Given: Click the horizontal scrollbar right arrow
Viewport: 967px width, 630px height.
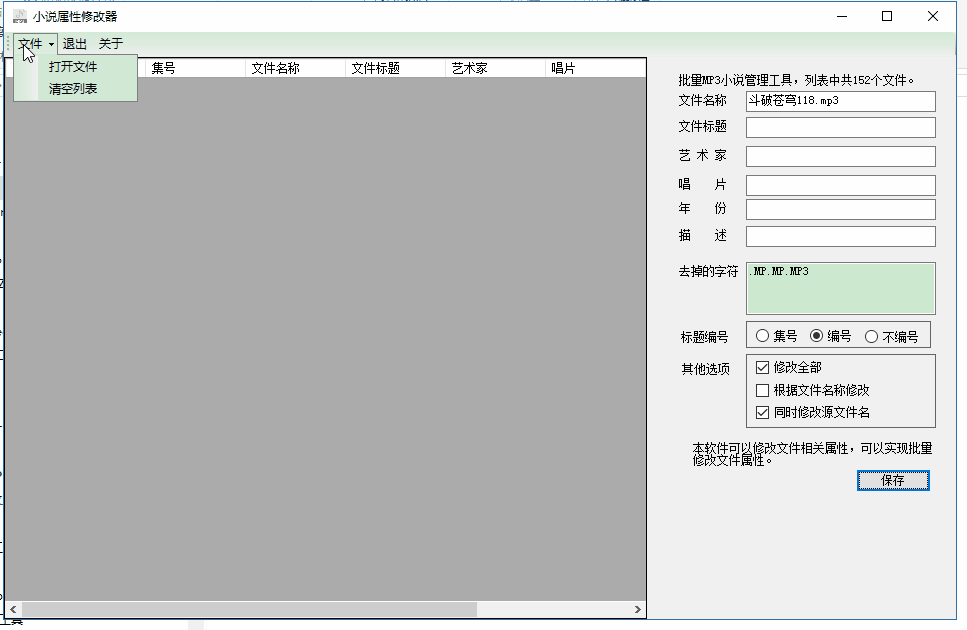Looking at the screenshot, I should [638, 609].
